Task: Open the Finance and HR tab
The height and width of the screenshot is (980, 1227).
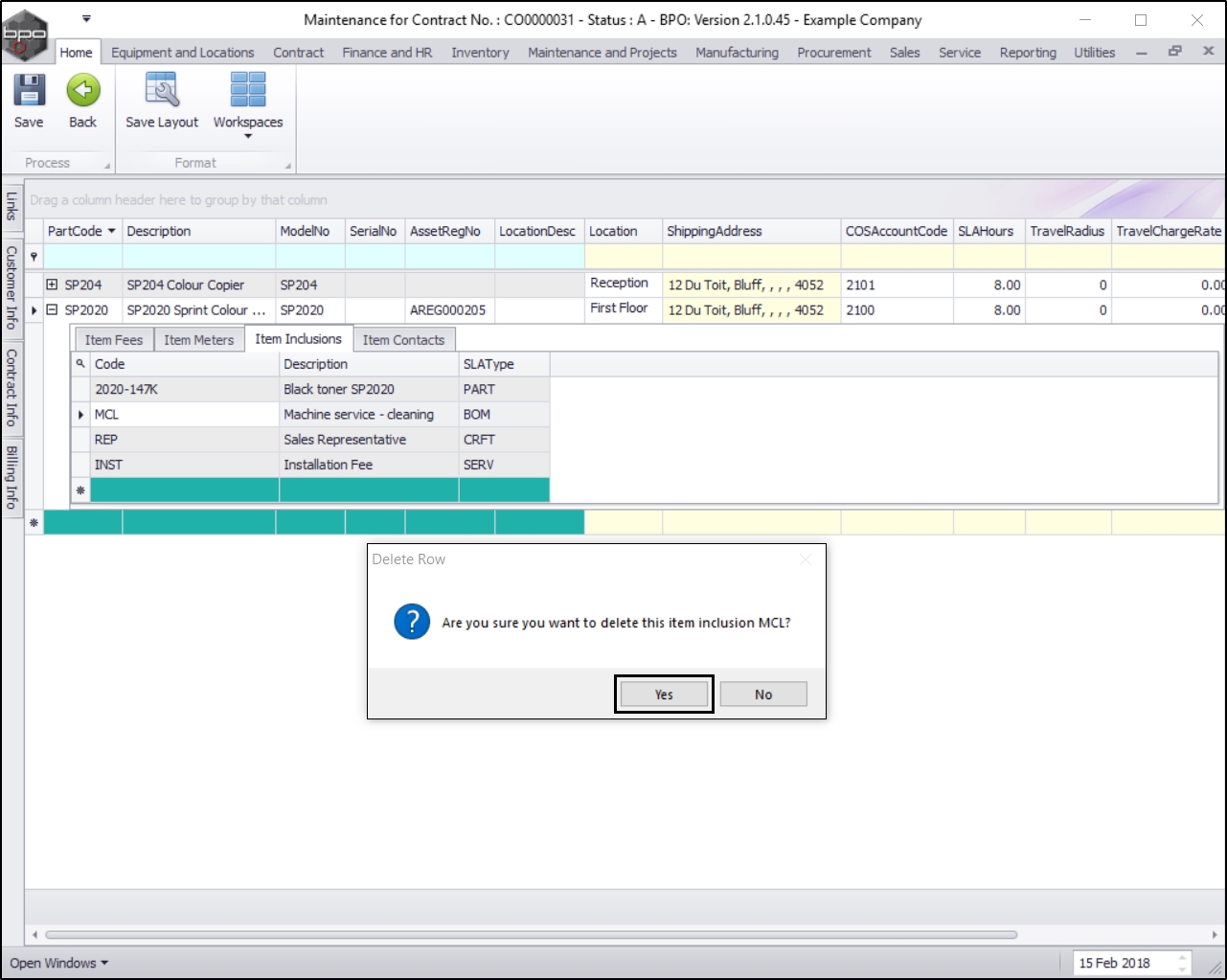Action: click(x=387, y=53)
